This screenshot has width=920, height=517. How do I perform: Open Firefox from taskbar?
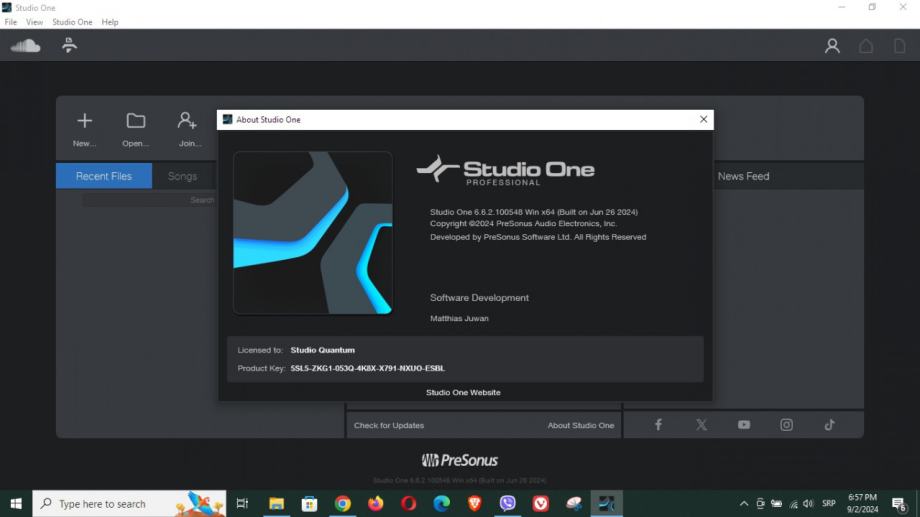click(x=376, y=504)
